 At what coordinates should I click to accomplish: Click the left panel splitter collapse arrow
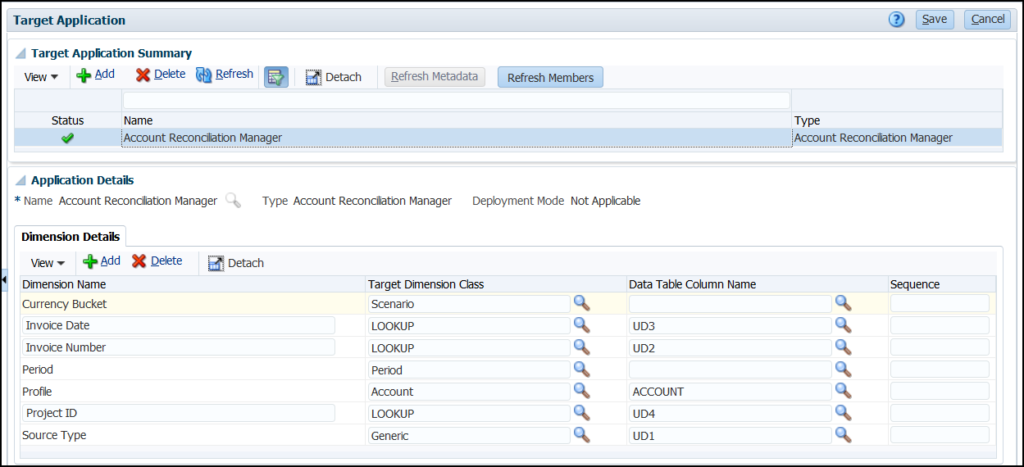[4, 280]
